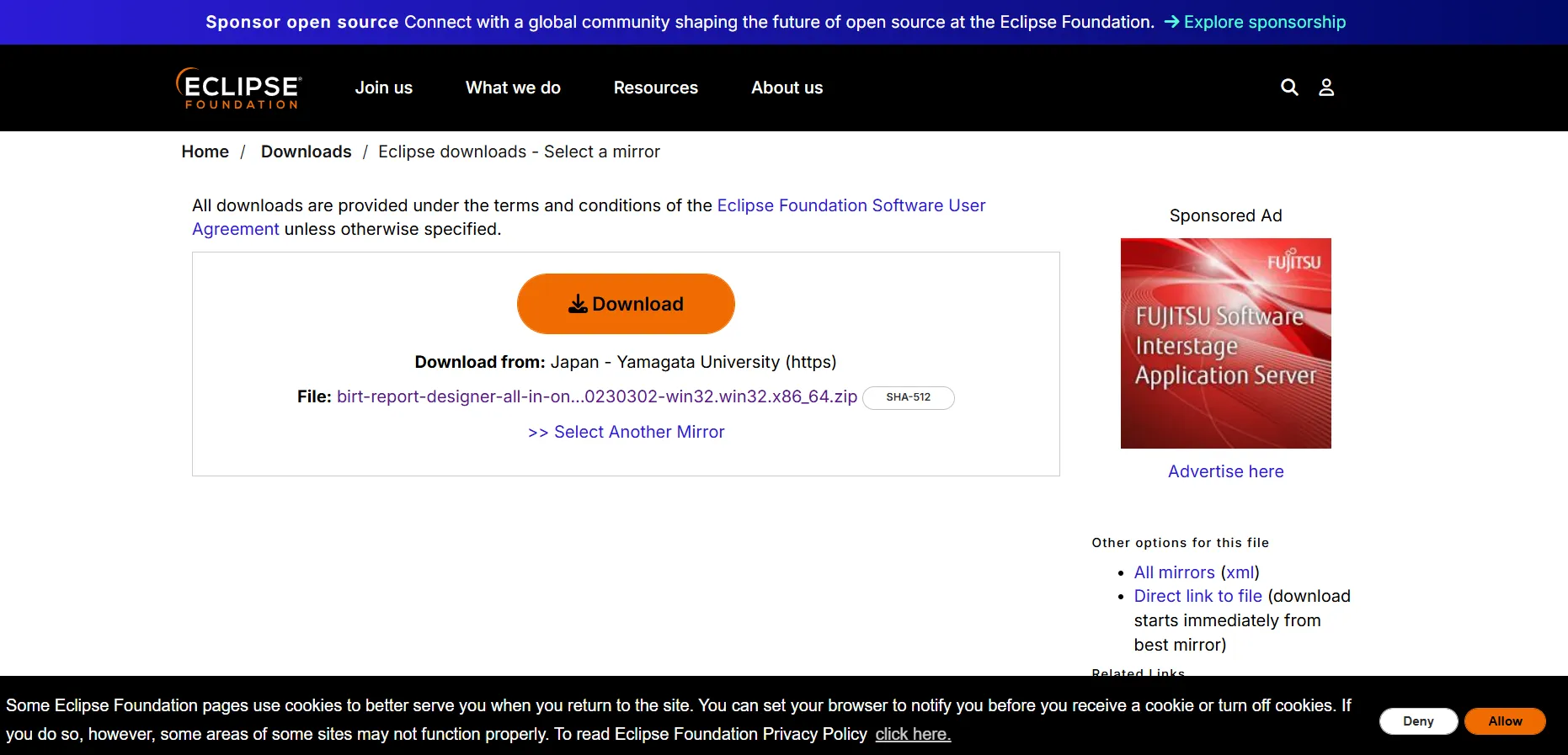1568x755 pixels.
Task: Open the site search icon
Action: (1289, 88)
